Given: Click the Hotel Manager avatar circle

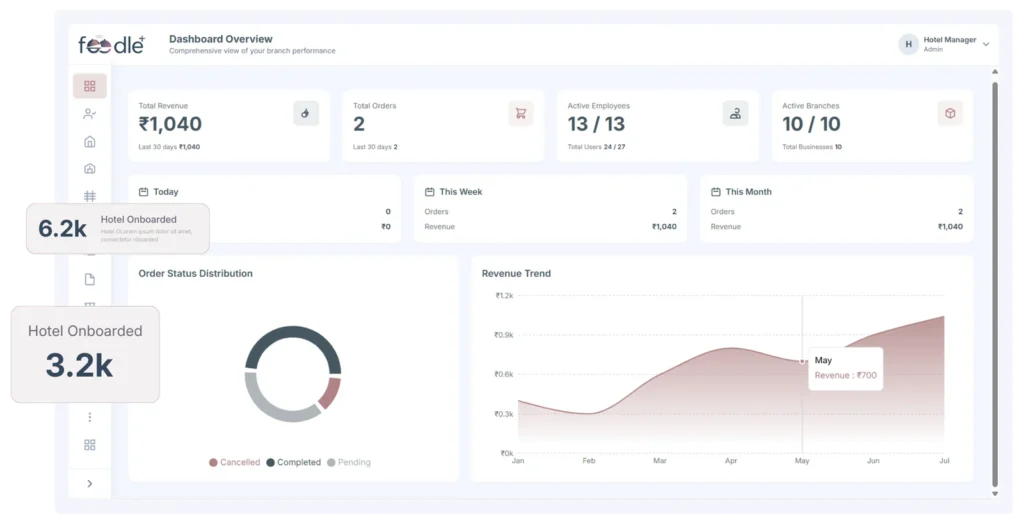Looking at the screenshot, I should pyautogui.click(x=908, y=44).
